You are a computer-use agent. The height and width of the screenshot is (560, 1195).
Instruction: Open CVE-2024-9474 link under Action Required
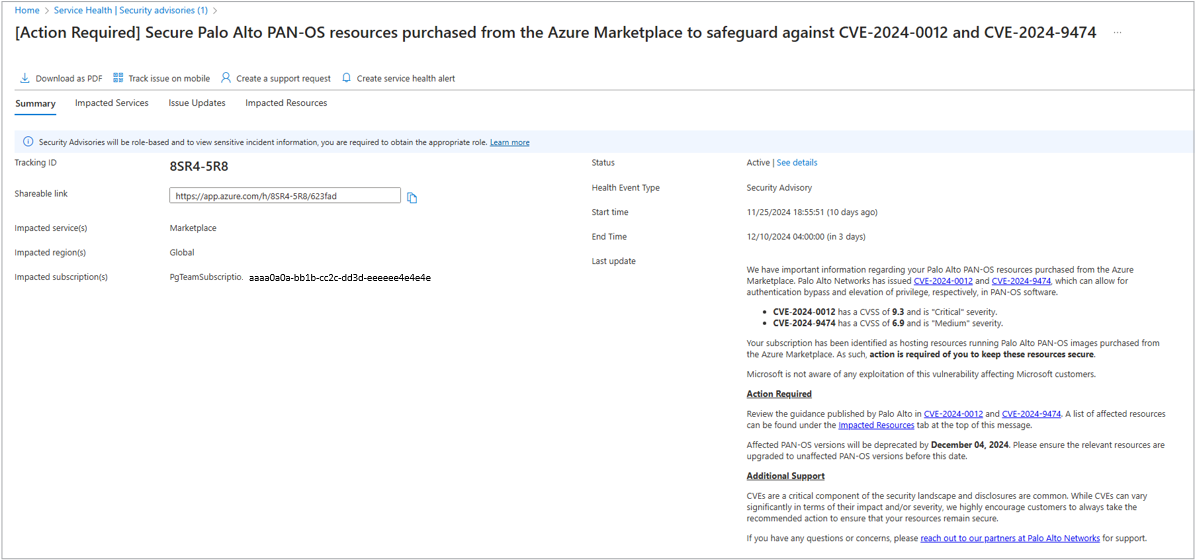tap(1031, 414)
